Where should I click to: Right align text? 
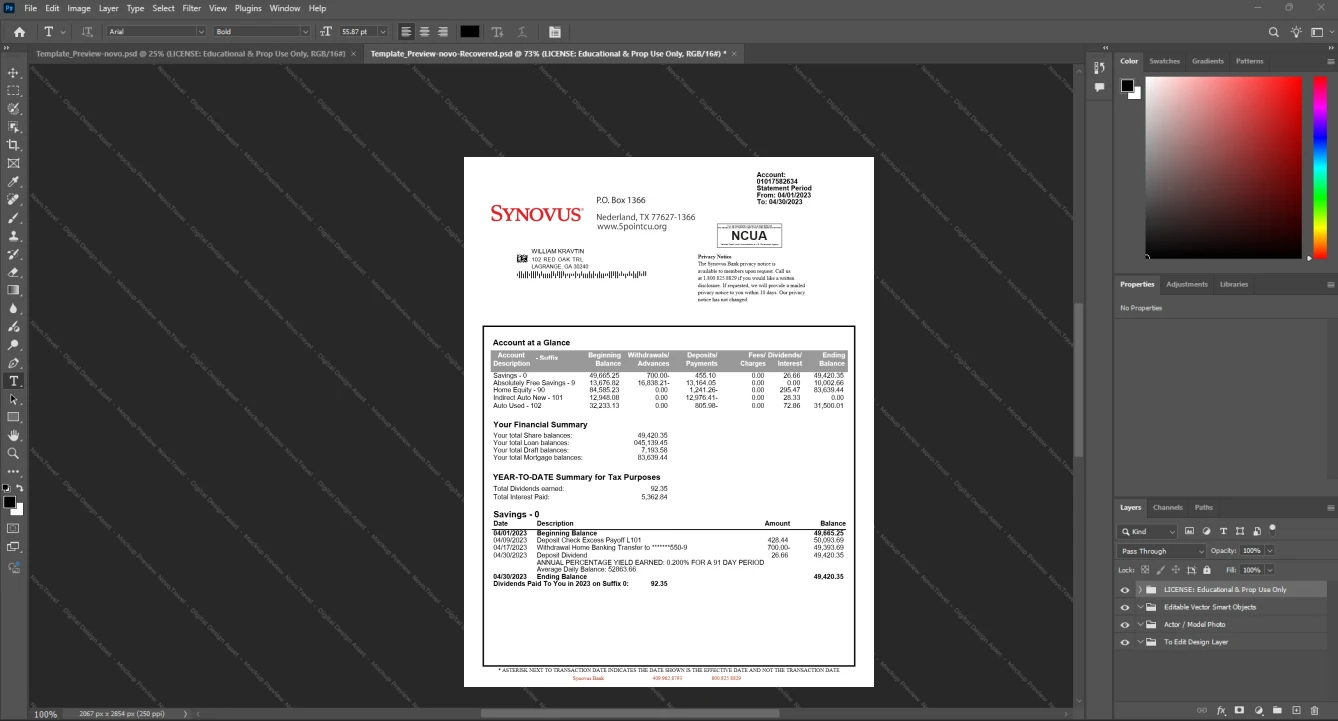(x=442, y=32)
